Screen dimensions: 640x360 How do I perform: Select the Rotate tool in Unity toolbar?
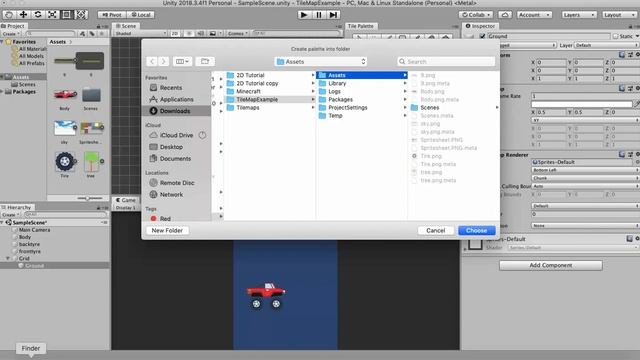38,15
